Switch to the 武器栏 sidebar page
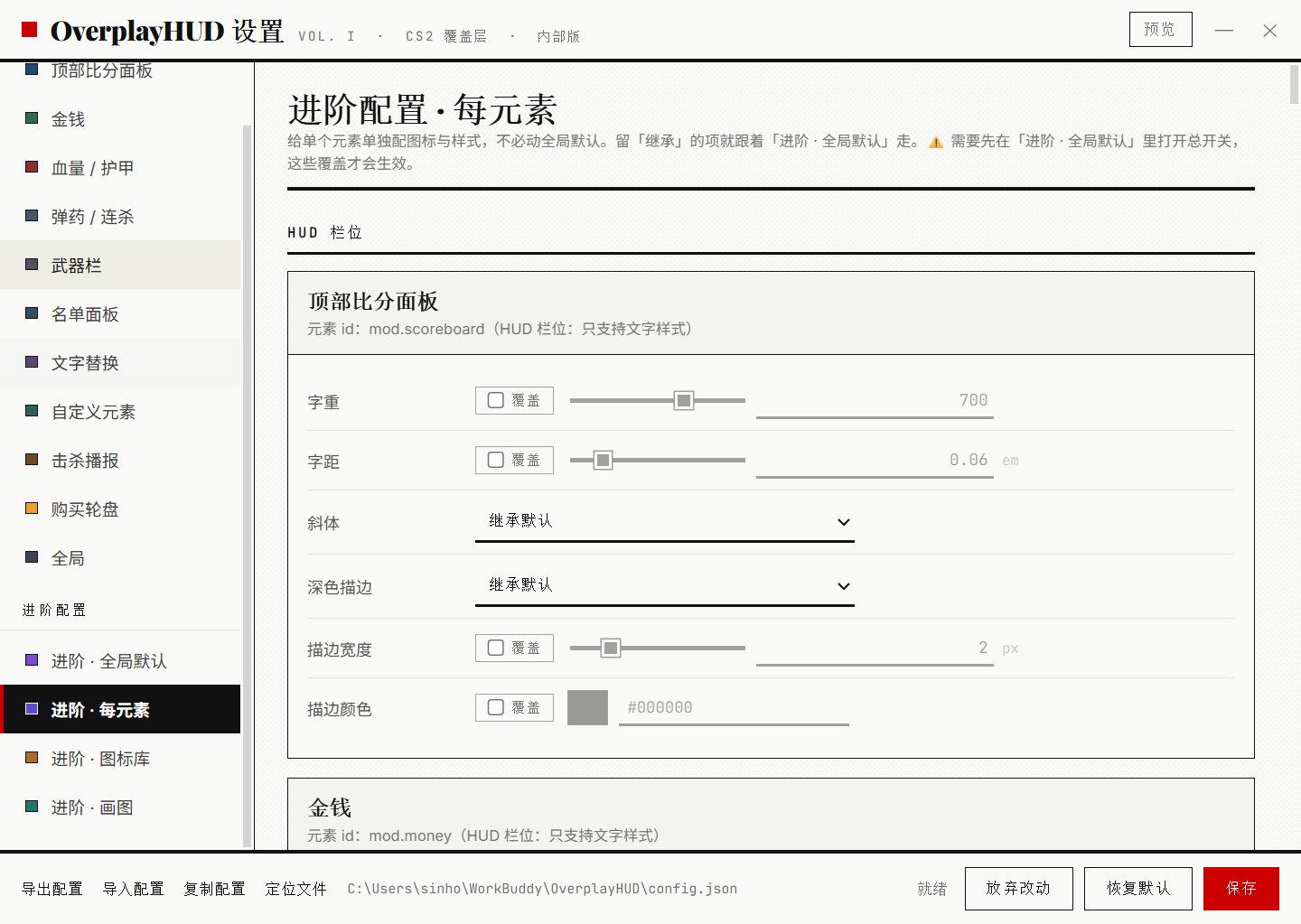 coord(120,265)
